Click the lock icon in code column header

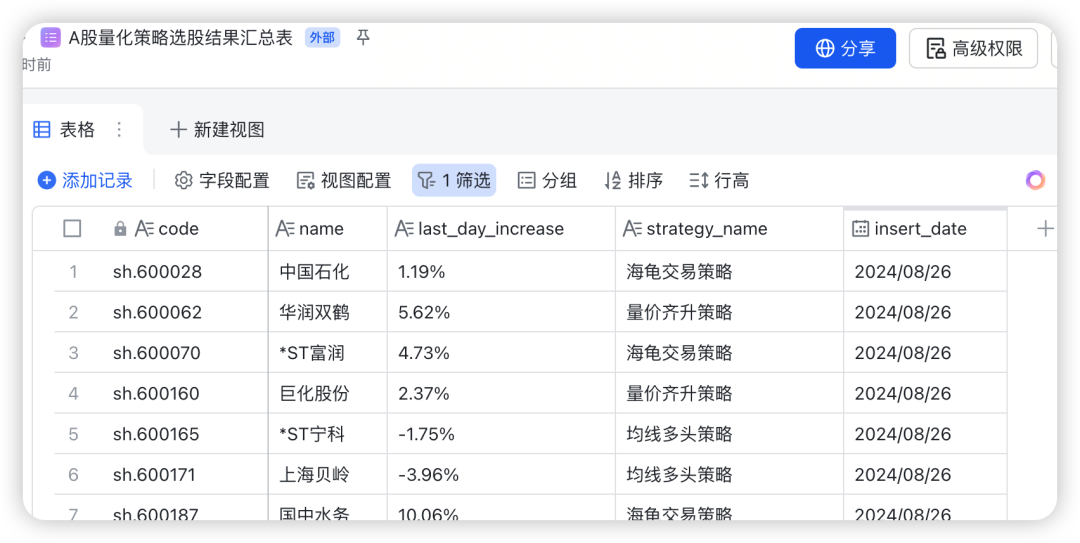pyautogui.click(x=121, y=229)
